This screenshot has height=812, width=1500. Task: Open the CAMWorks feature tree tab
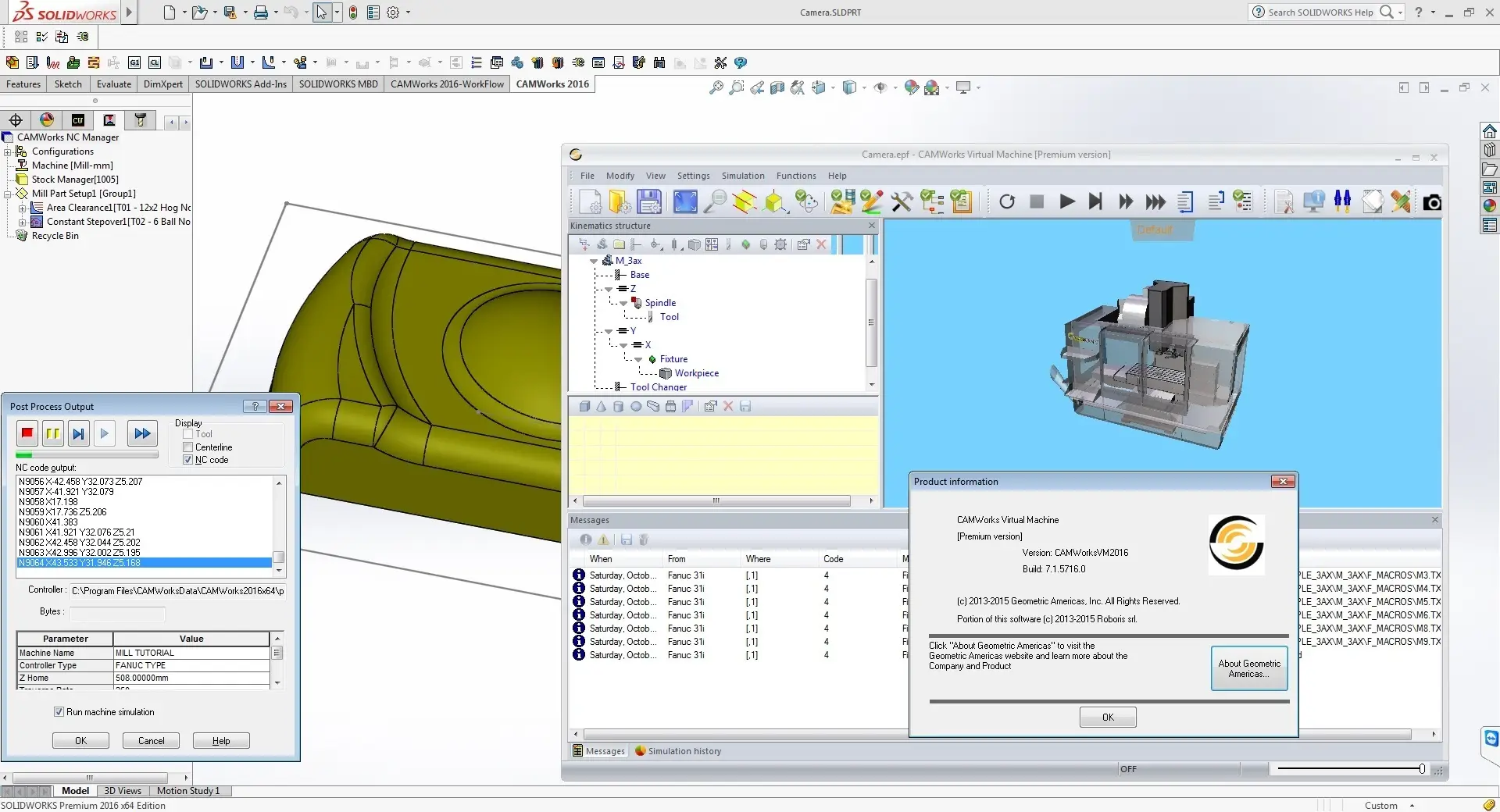78,119
